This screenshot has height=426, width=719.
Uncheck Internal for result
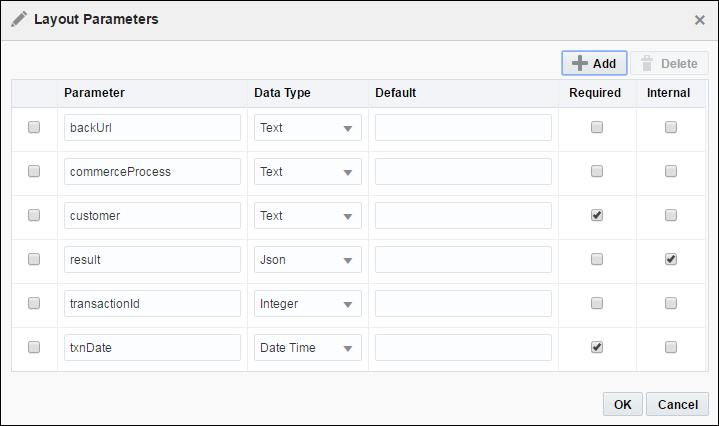pyautogui.click(x=671, y=259)
